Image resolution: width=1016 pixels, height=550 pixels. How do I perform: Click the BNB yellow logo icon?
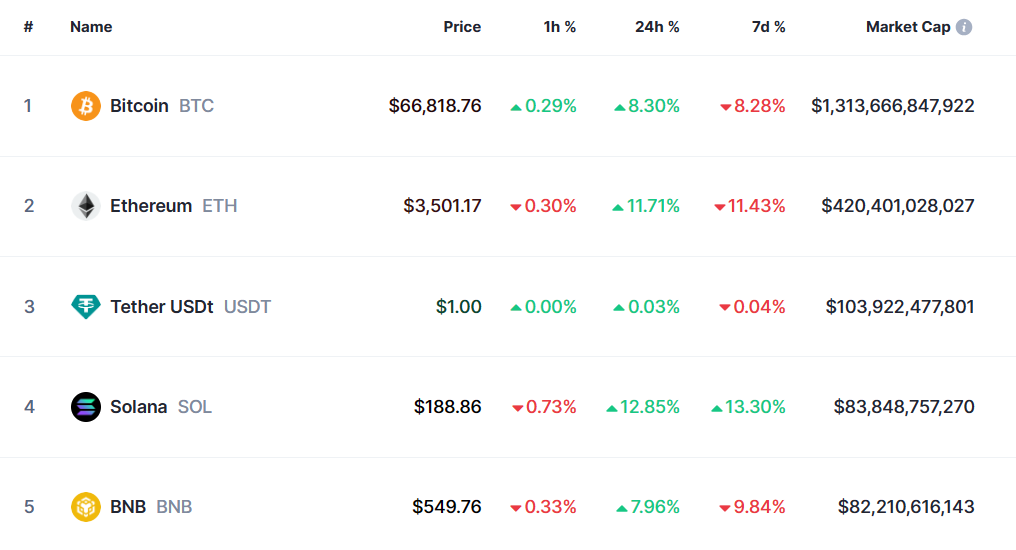[x=86, y=507]
